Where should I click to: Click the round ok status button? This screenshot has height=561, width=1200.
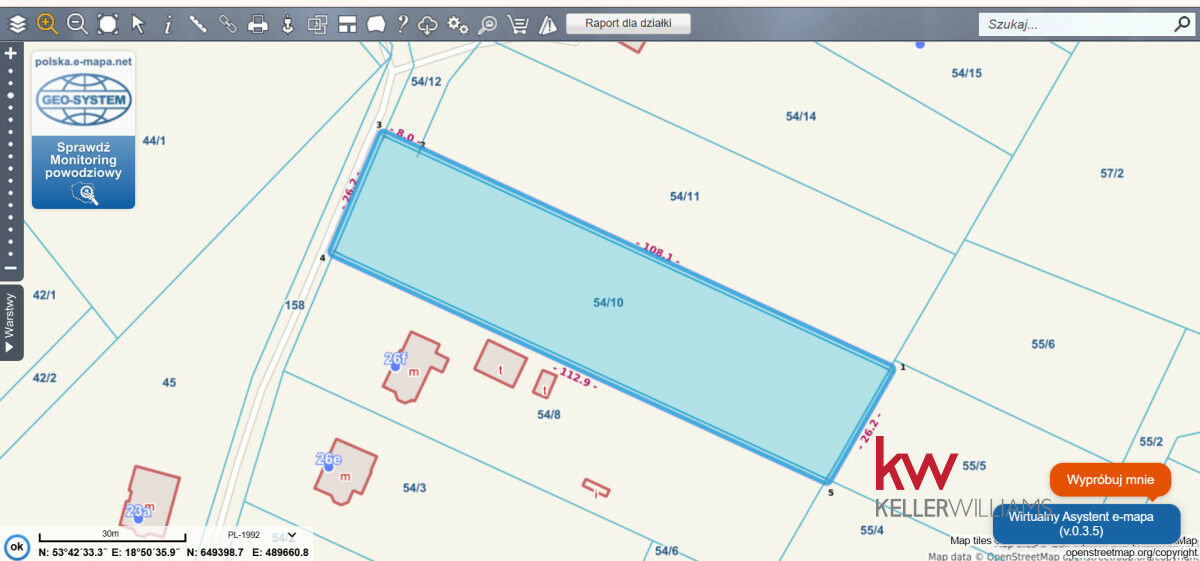tap(17, 547)
